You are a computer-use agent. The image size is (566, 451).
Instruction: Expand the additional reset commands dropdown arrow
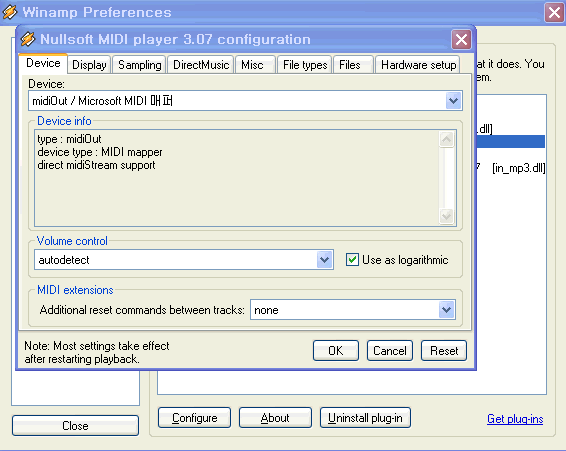point(447,309)
